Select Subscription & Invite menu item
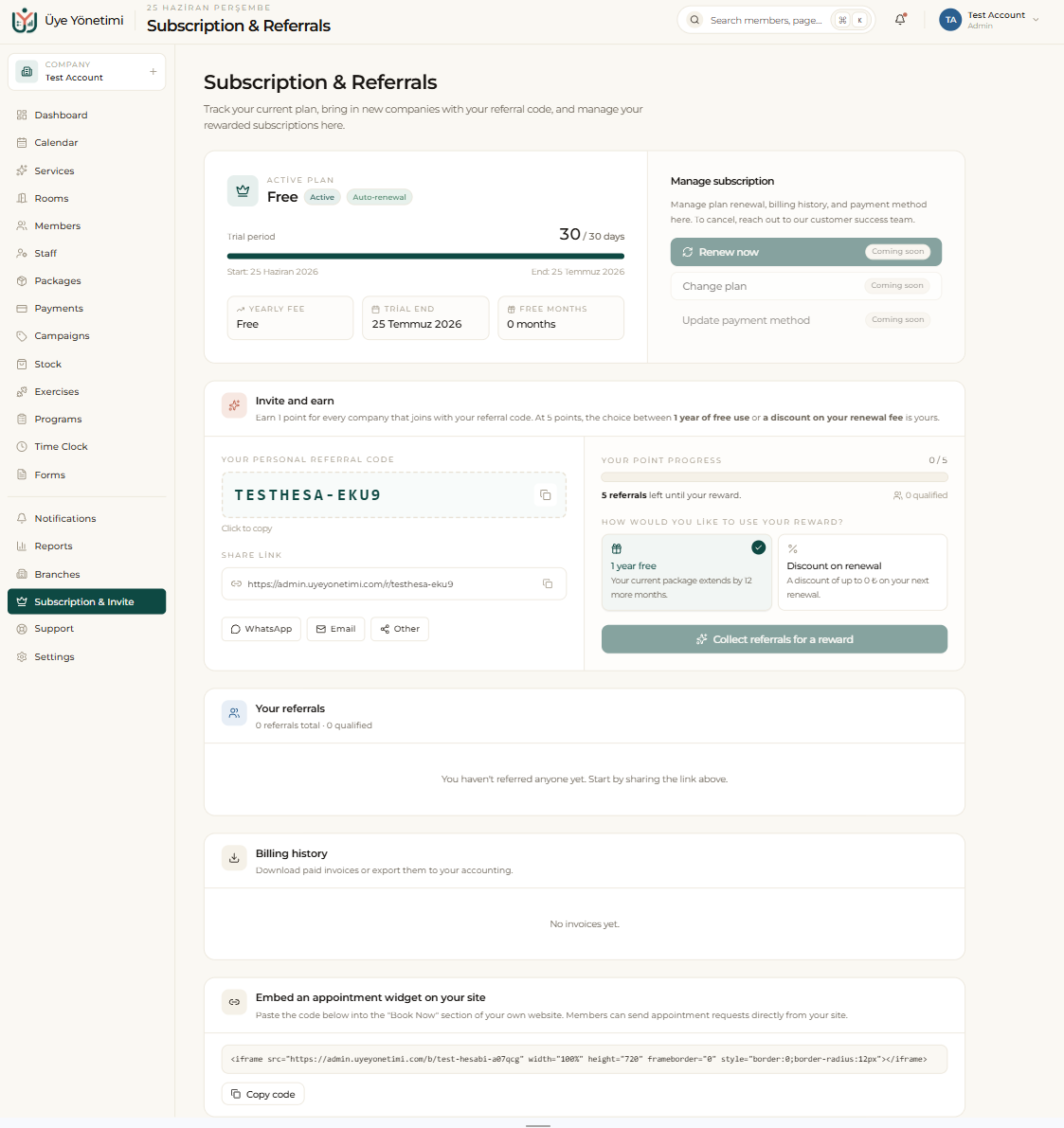 coord(86,601)
